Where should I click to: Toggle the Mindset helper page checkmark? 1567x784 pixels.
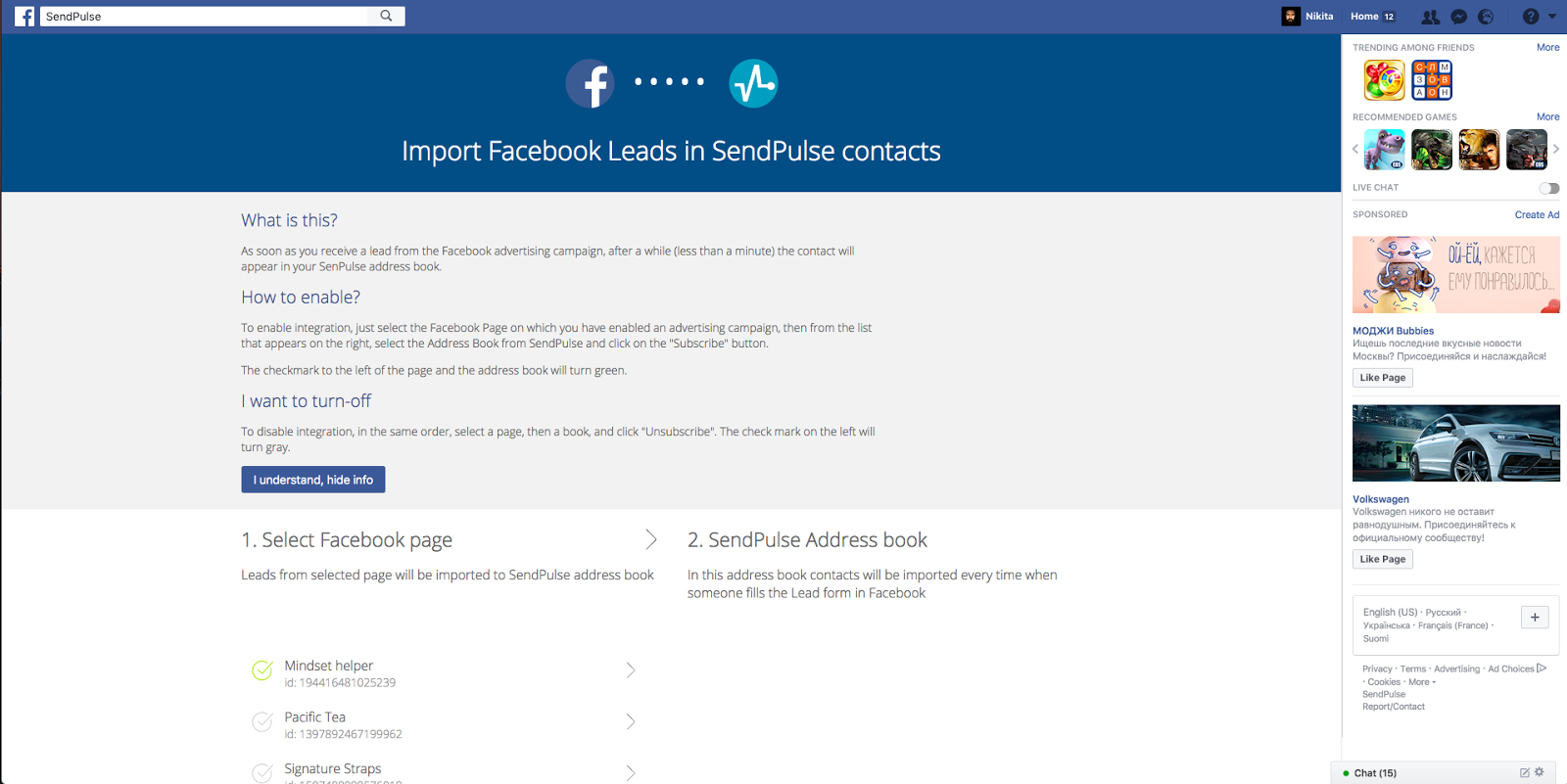pos(262,670)
